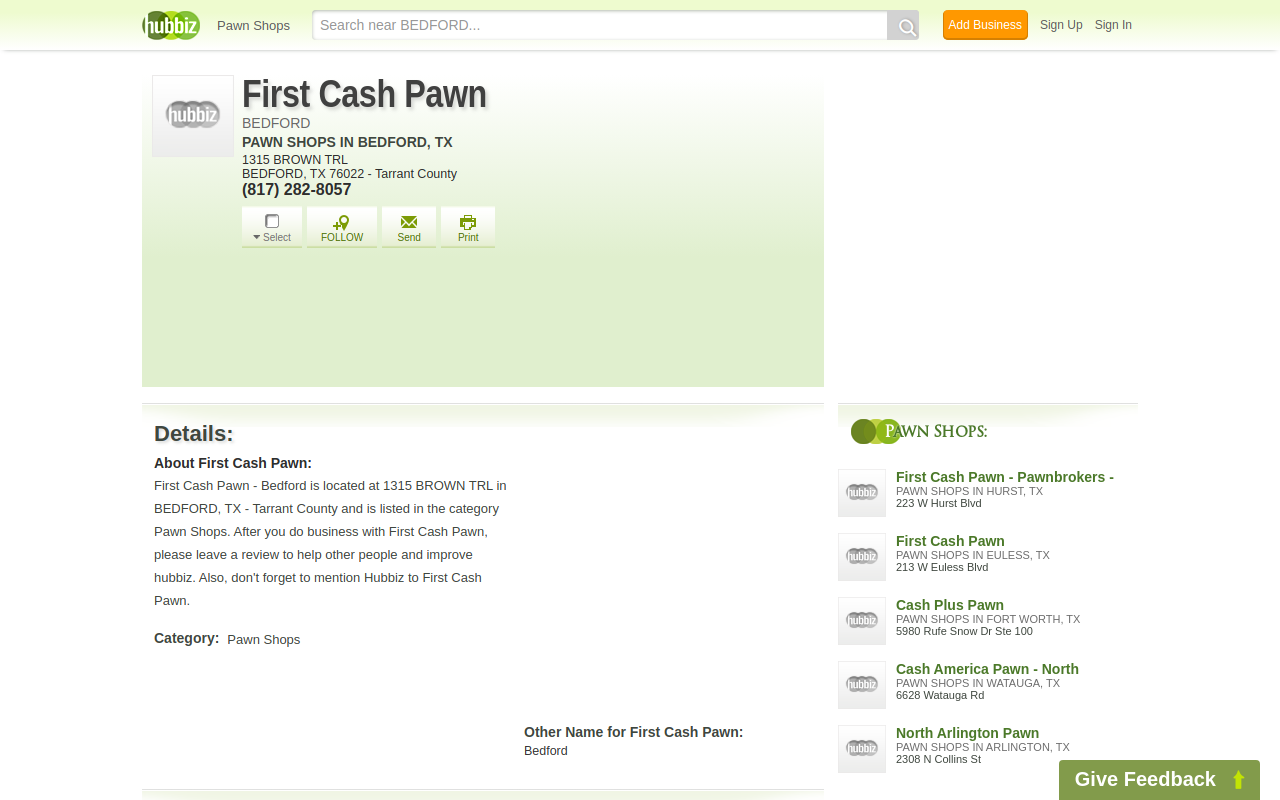Open the Sign Up link
1280x800 pixels.
pyautogui.click(x=1061, y=25)
